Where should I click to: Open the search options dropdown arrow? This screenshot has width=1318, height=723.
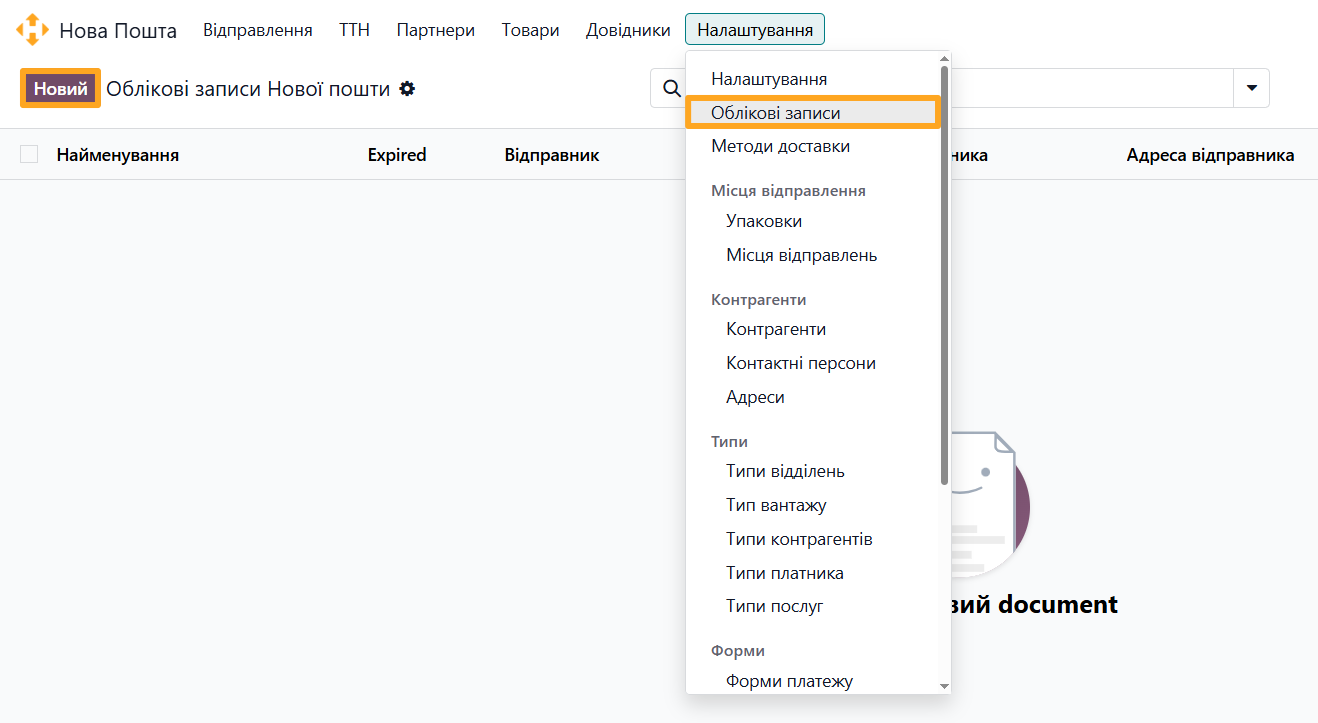[x=1251, y=88]
